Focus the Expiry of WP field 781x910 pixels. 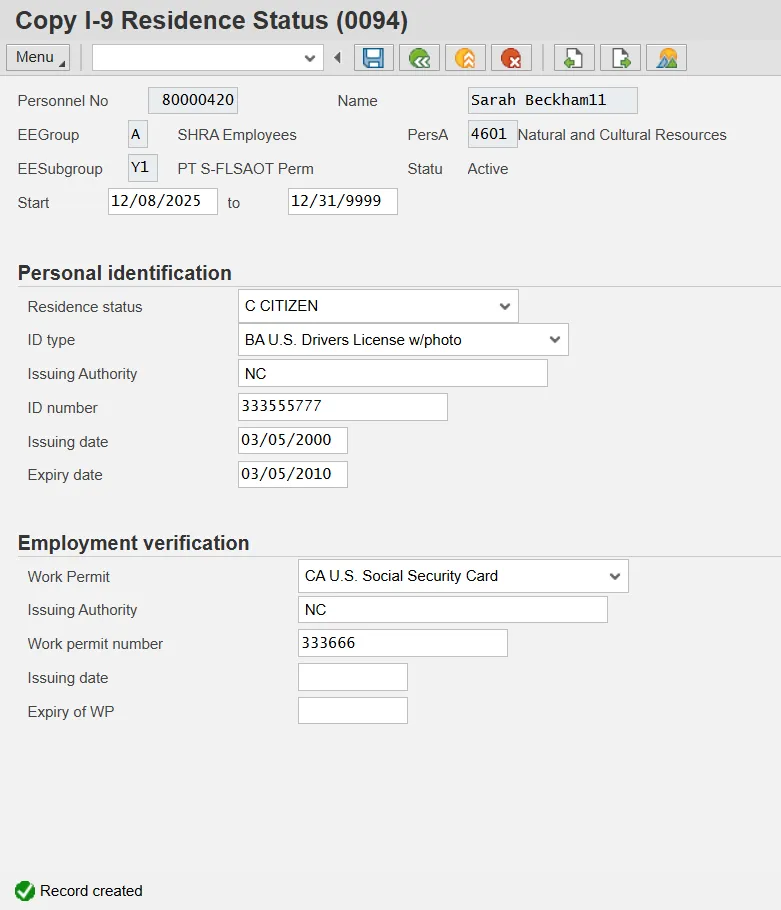click(x=352, y=711)
